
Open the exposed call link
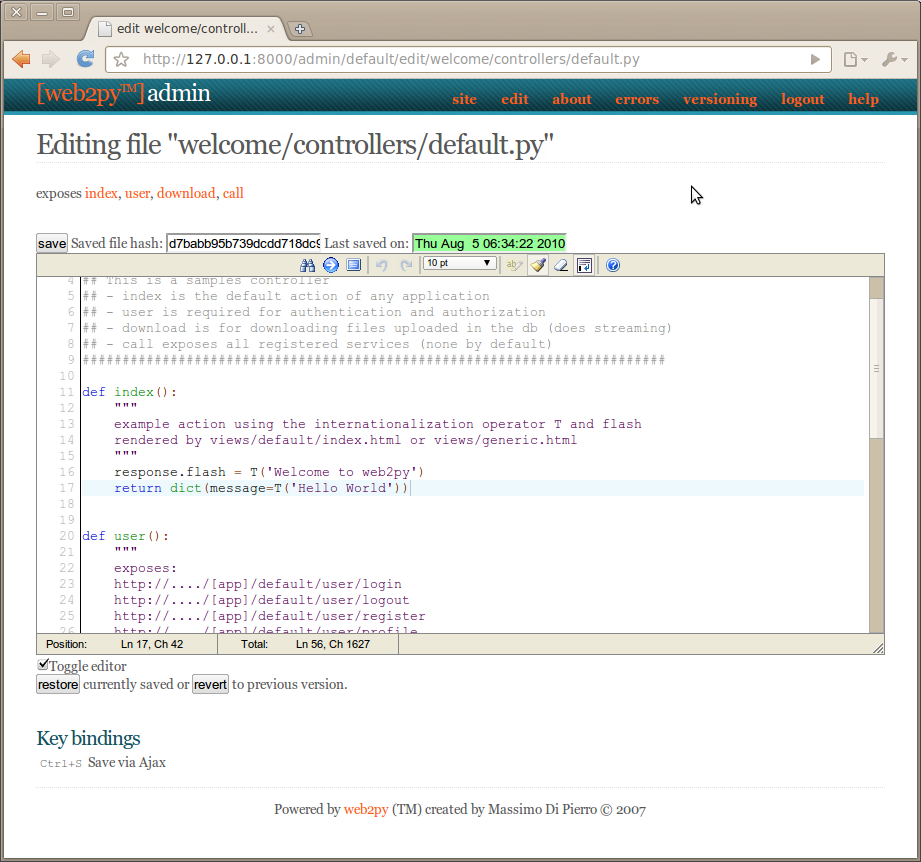point(233,193)
